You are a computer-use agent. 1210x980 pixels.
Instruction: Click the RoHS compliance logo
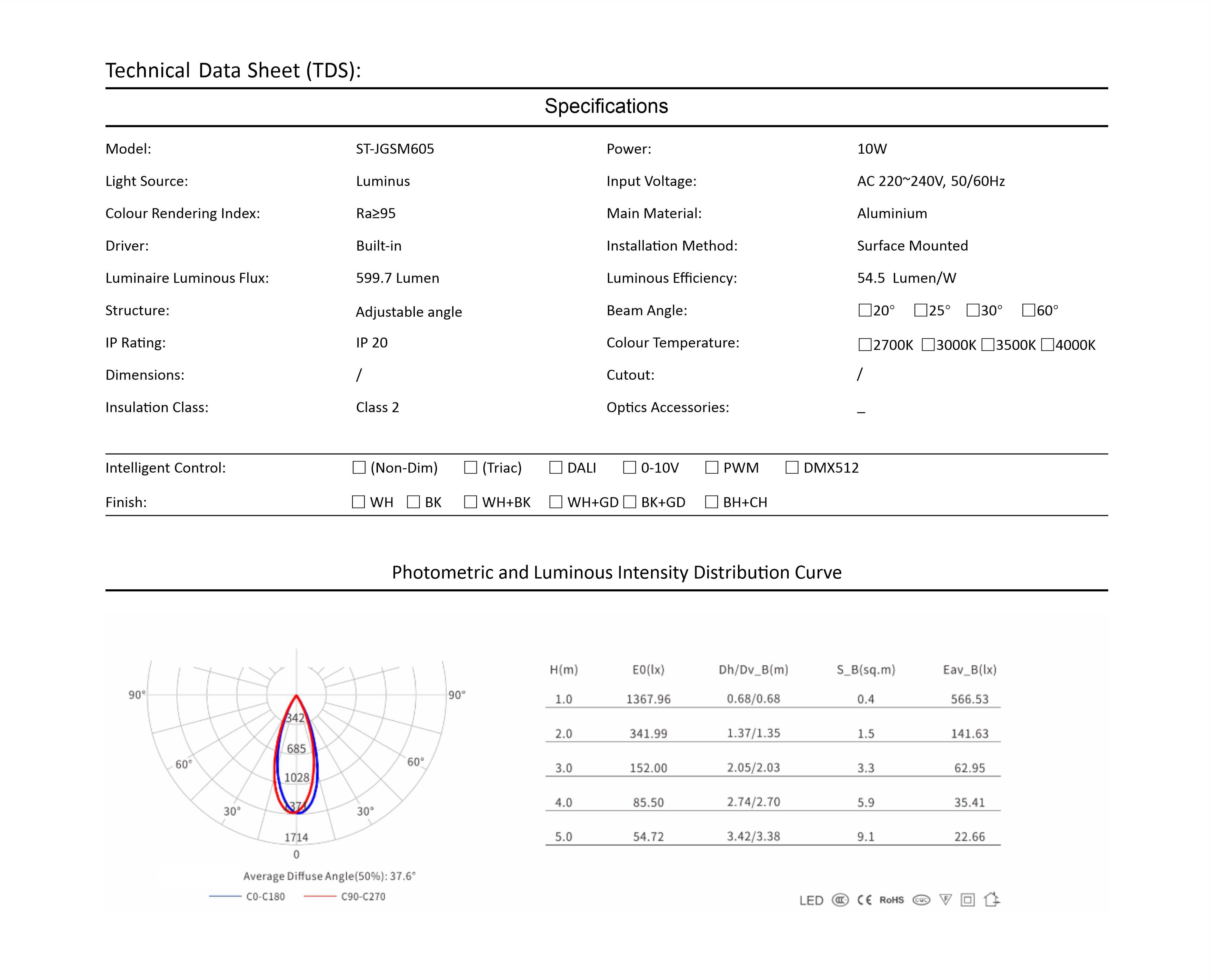891,900
